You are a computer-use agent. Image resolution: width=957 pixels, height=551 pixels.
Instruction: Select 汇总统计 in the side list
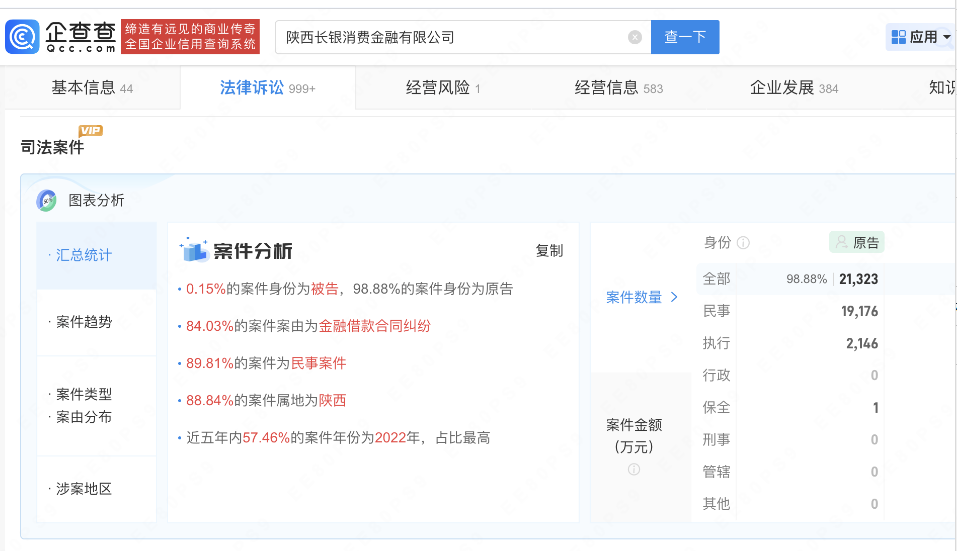tap(96, 255)
